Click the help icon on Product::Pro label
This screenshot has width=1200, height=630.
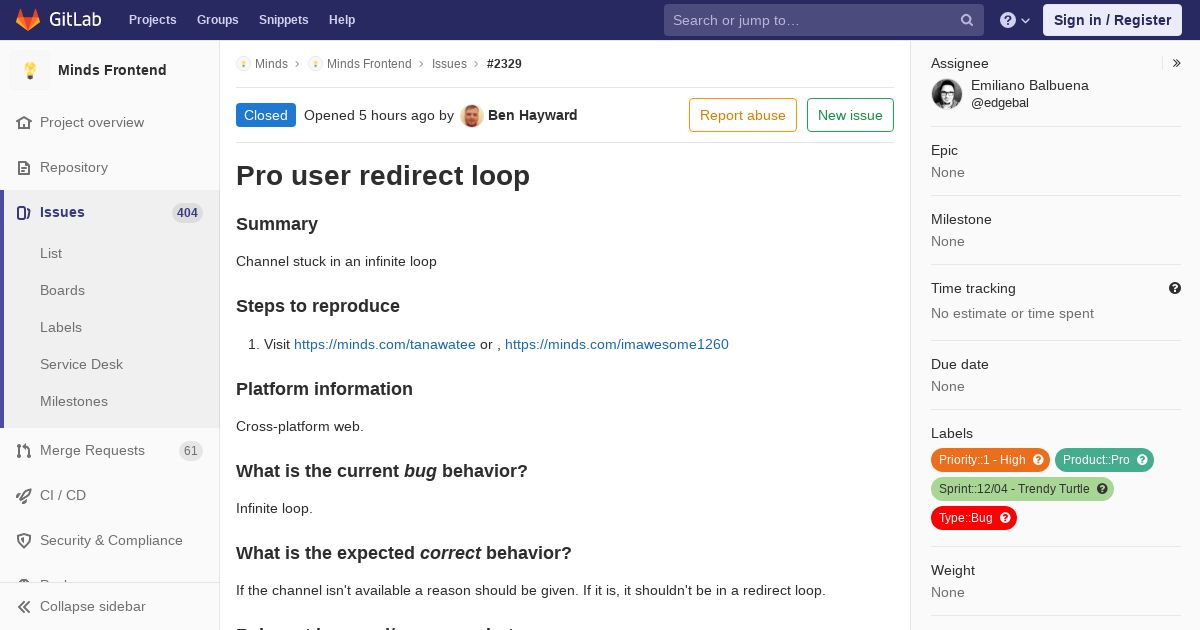[1142, 460]
